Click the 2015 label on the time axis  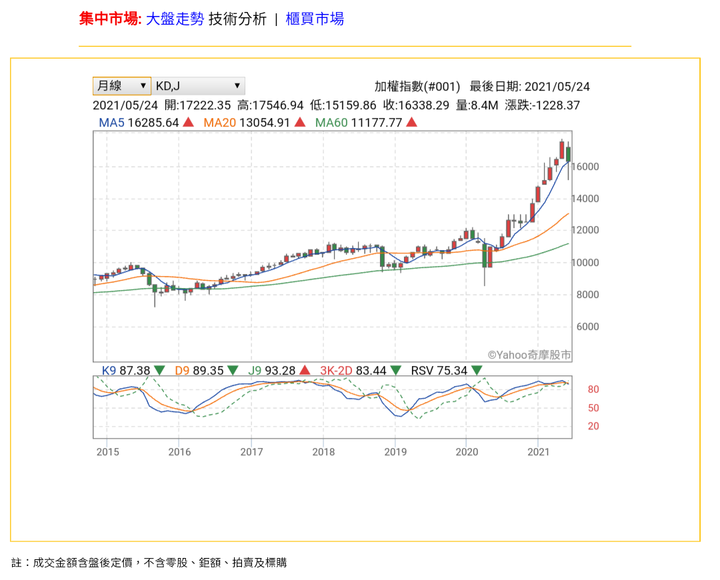pos(108,452)
